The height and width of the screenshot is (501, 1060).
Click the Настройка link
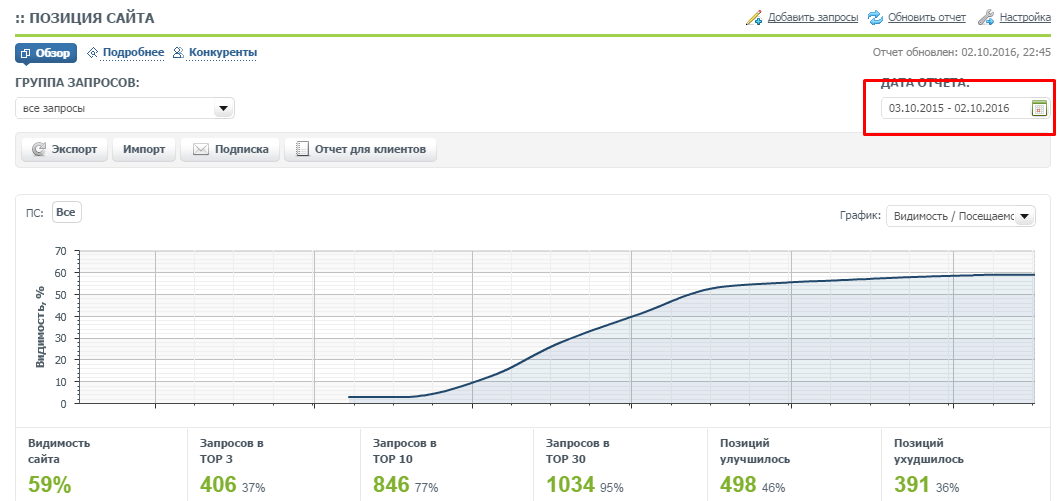click(1025, 17)
